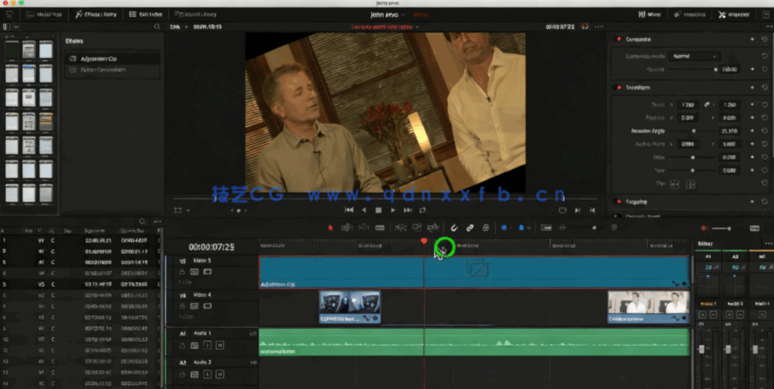Click the Rotation Angle value field

coord(729,131)
